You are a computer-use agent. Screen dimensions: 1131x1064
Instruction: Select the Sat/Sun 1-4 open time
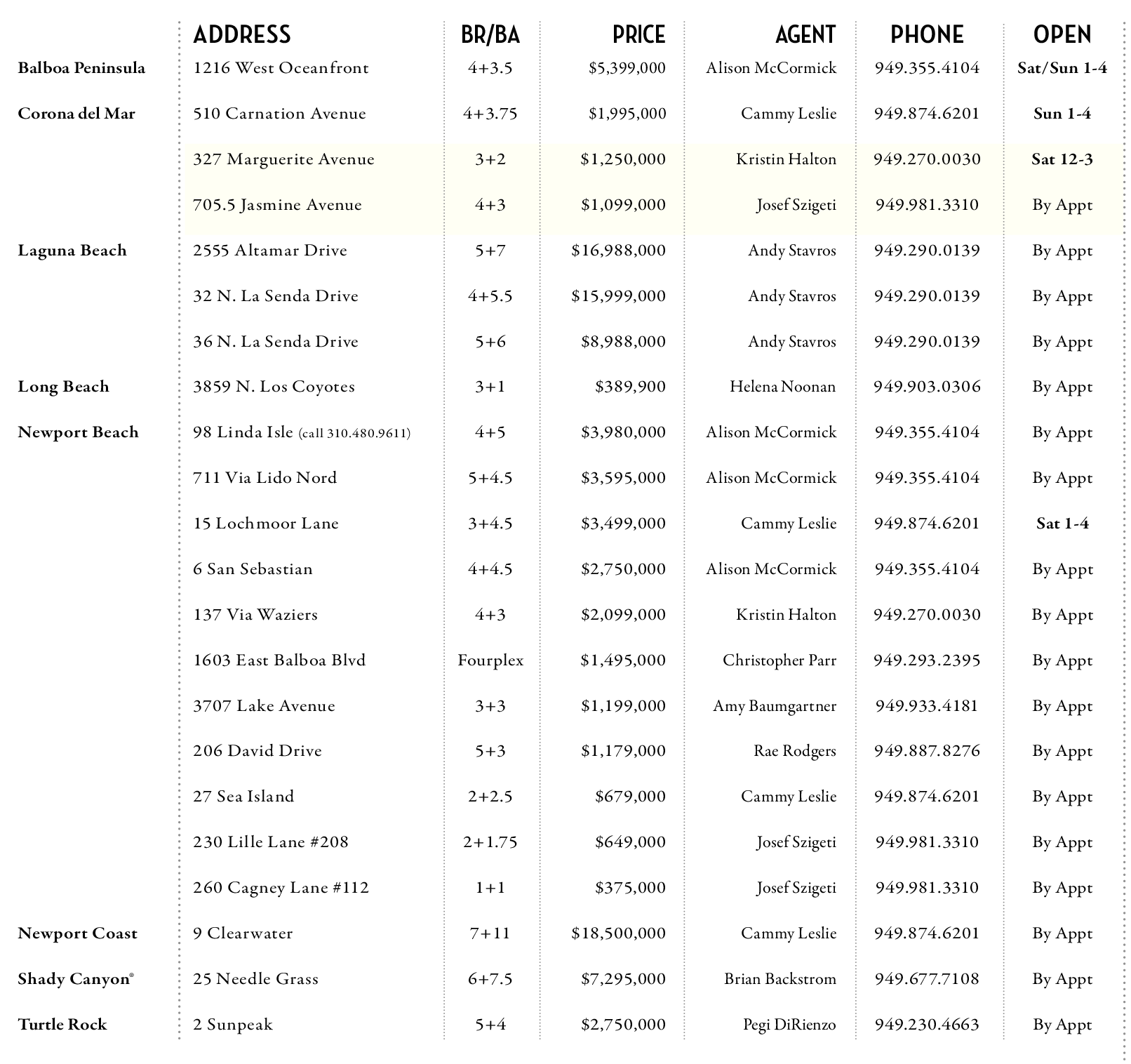[x=1062, y=68]
